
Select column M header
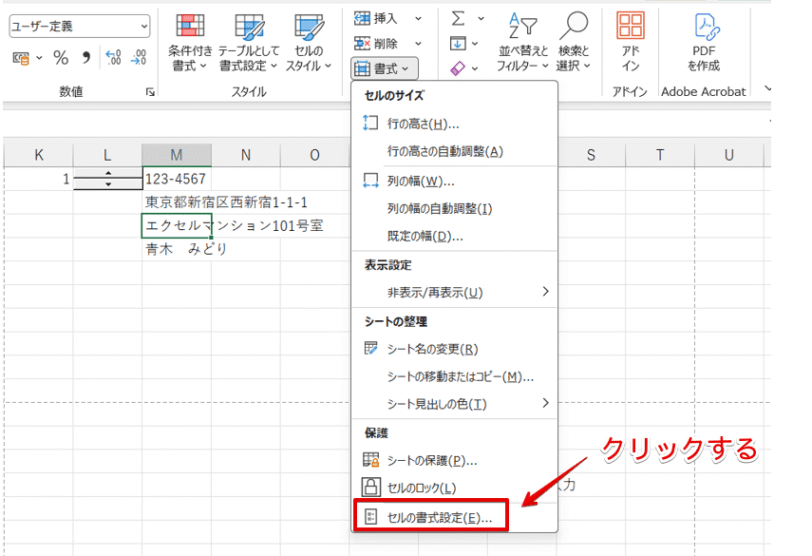[x=177, y=155]
